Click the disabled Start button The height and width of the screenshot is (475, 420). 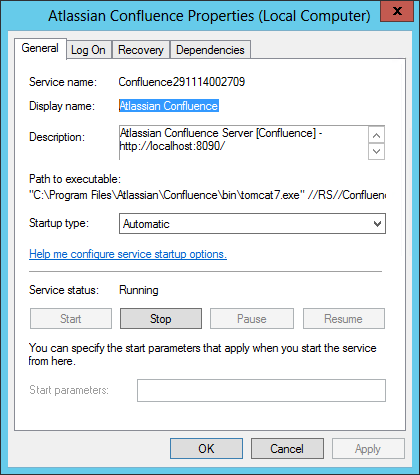(71, 319)
